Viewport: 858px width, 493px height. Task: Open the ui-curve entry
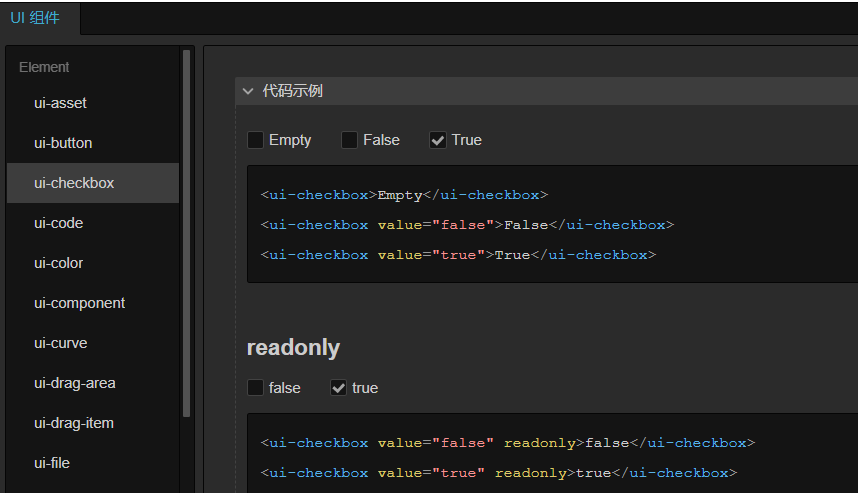click(60, 343)
